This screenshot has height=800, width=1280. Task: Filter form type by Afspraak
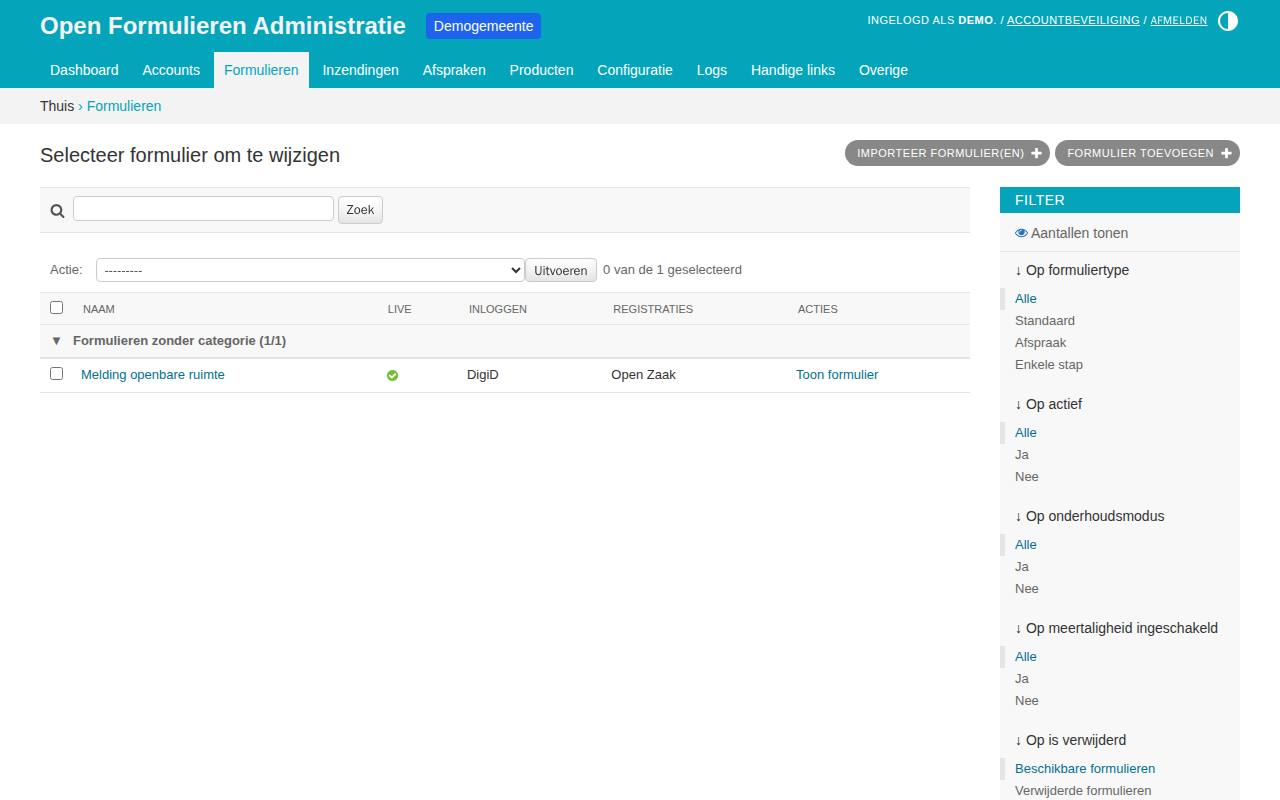coord(1040,343)
